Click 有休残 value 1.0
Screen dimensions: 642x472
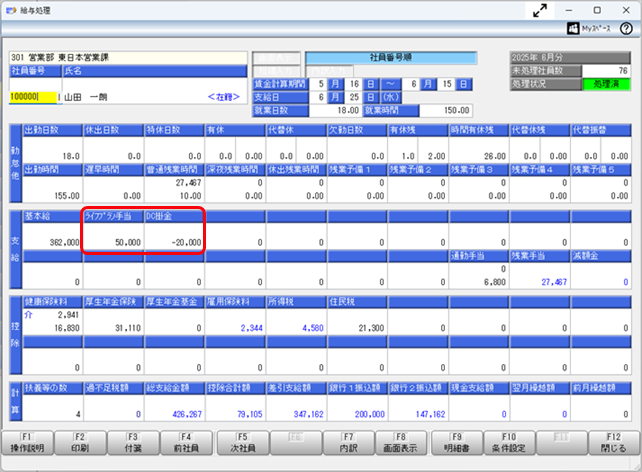click(x=408, y=156)
